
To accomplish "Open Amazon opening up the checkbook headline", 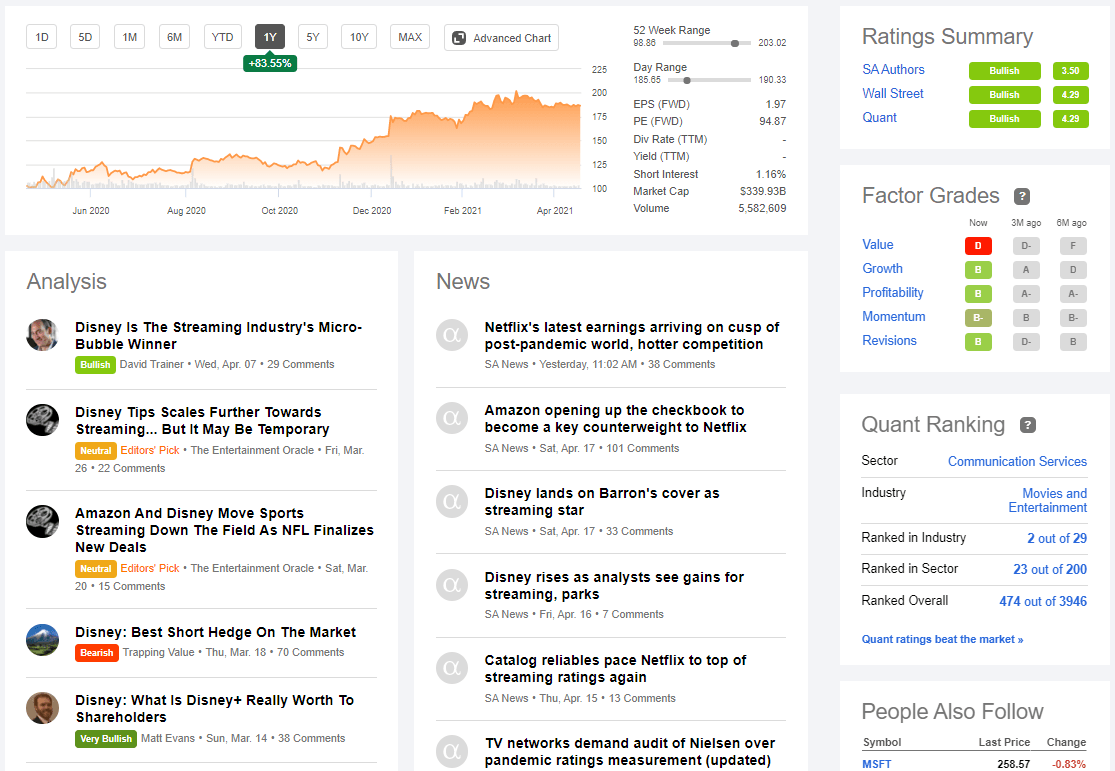I will coord(615,419).
